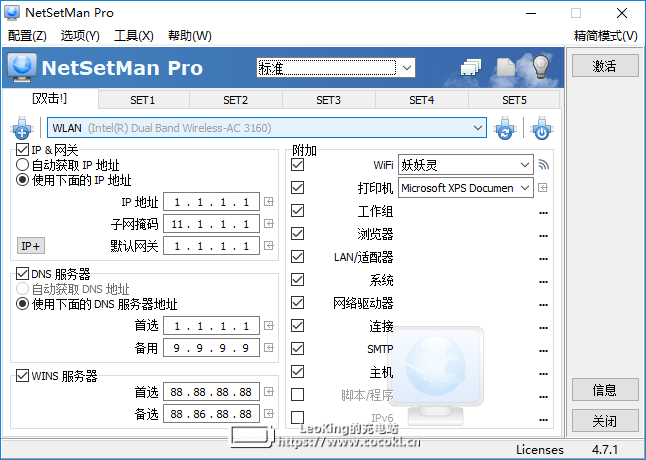Click the WiFi signal scan icon
Viewport: 646px width, 460px height.
click(543, 165)
